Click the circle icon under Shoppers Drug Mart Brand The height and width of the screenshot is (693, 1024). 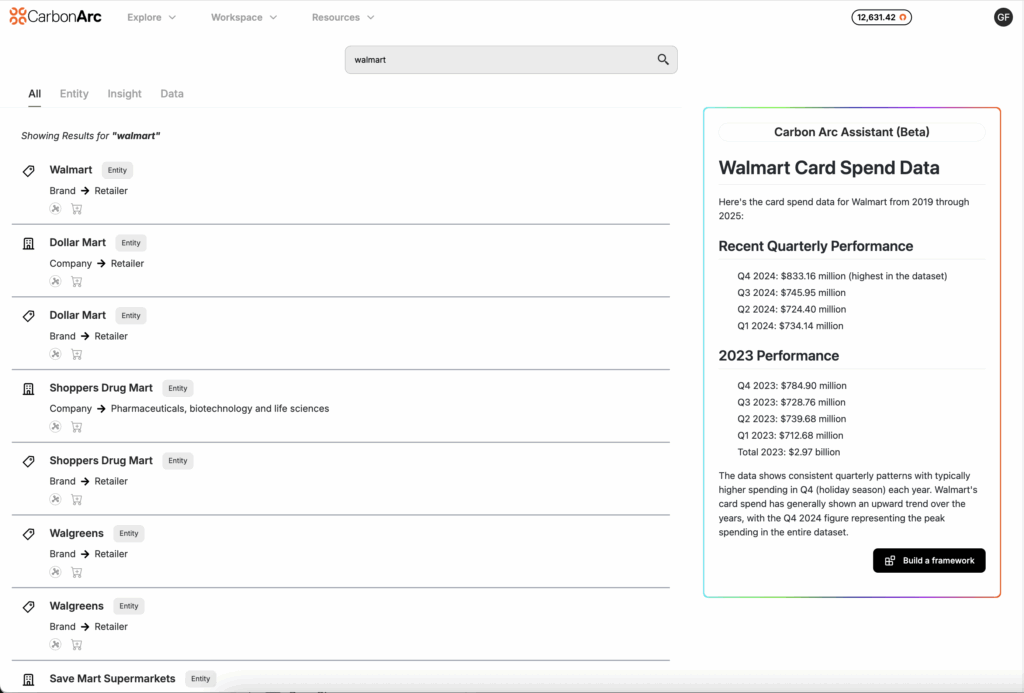pos(56,499)
